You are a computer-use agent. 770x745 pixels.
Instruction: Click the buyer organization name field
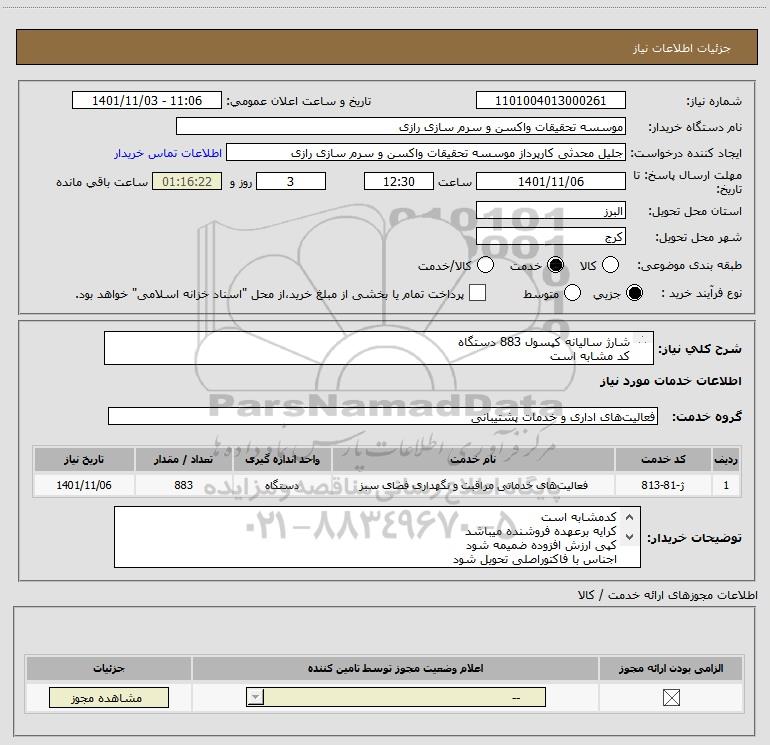click(x=401, y=126)
